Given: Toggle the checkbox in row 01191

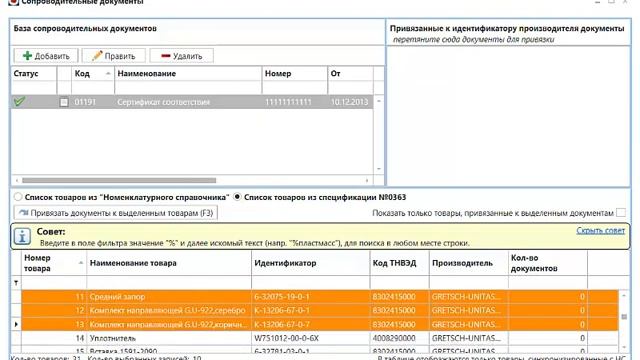Looking at the screenshot, I should click(x=64, y=102).
